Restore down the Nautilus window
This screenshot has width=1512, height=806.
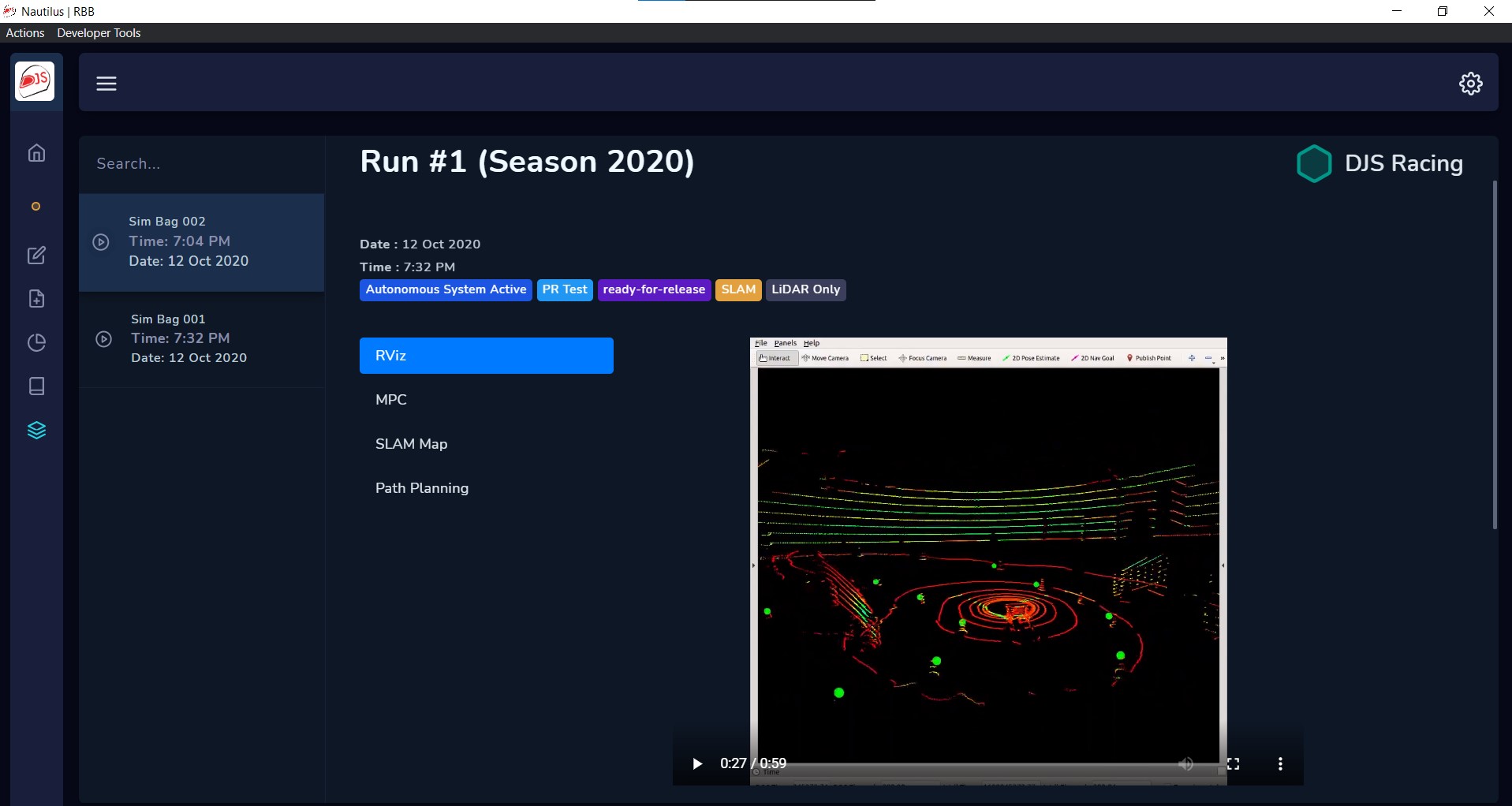[x=1443, y=11]
